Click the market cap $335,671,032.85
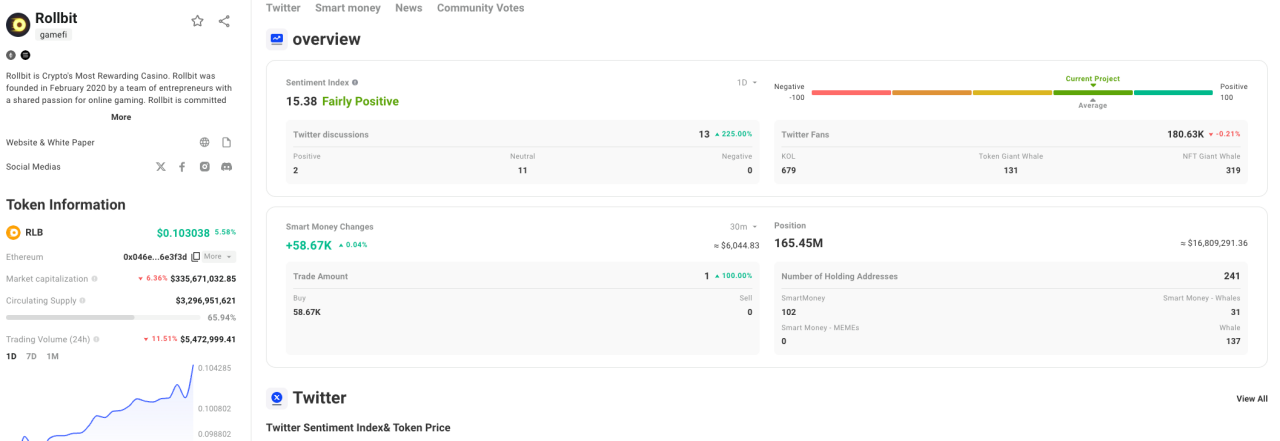 click(x=203, y=279)
